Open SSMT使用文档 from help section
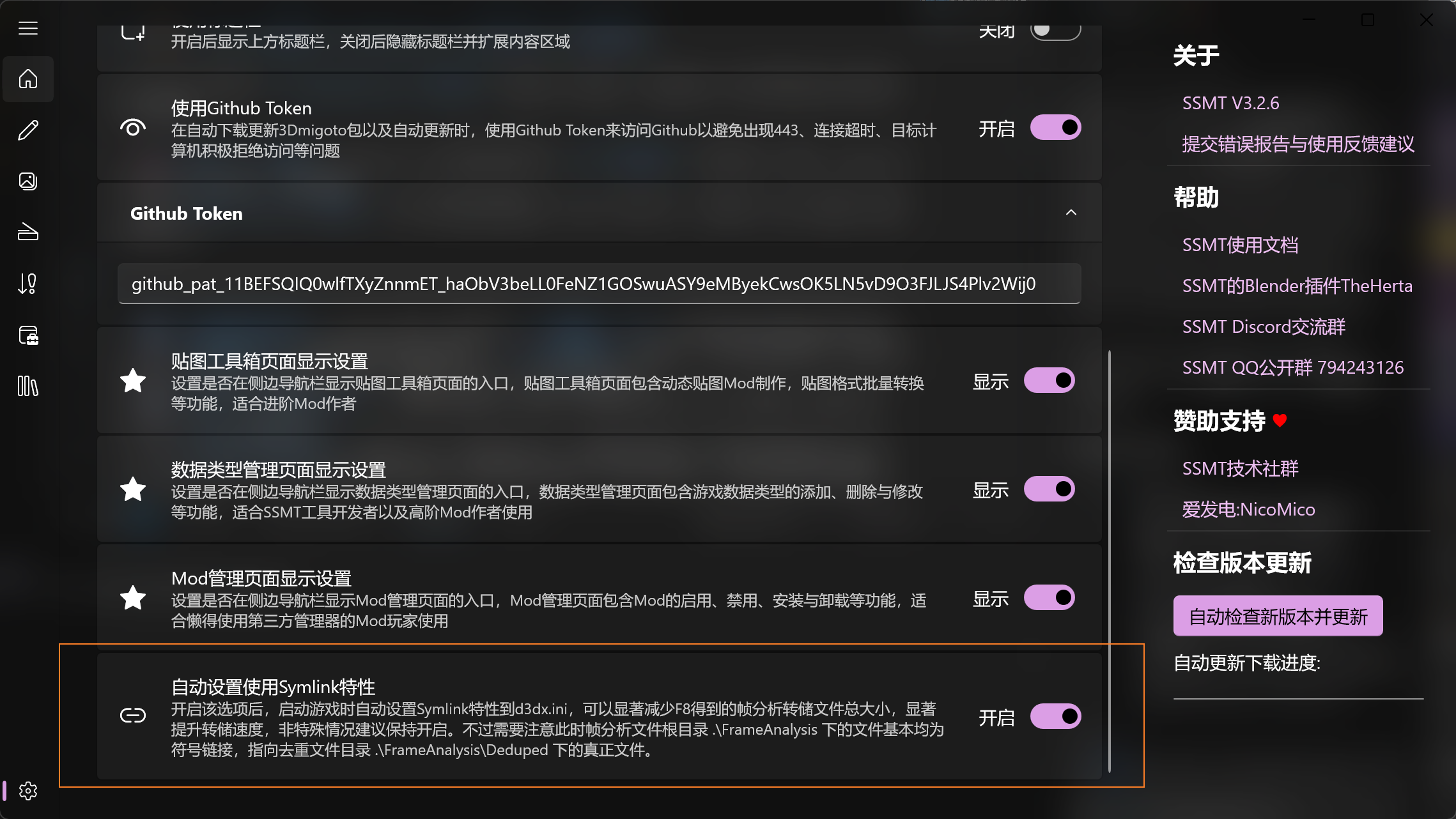This screenshot has height=819, width=1456. pos(1240,245)
